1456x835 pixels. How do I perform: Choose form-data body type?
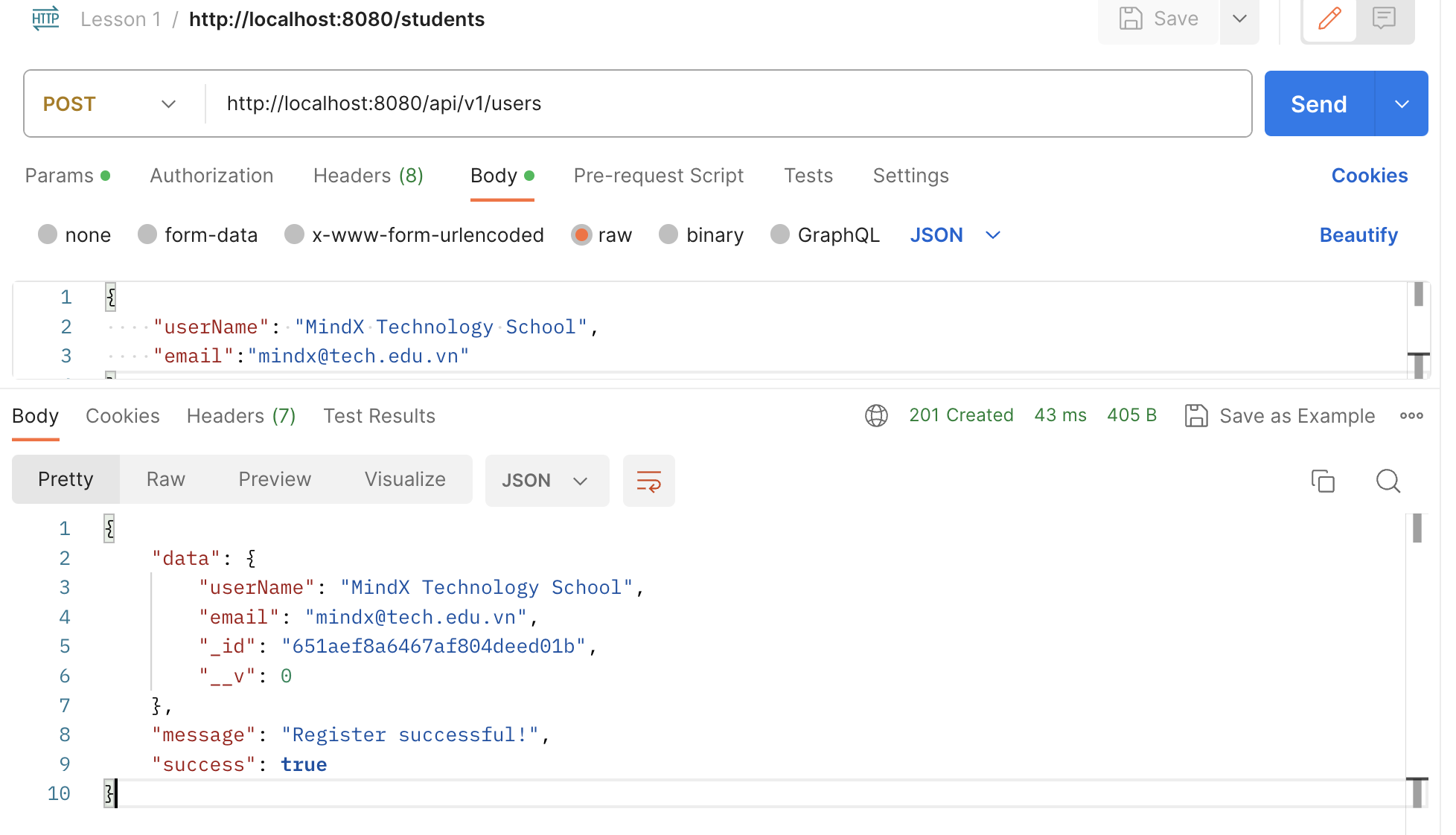[x=147, y=235]
